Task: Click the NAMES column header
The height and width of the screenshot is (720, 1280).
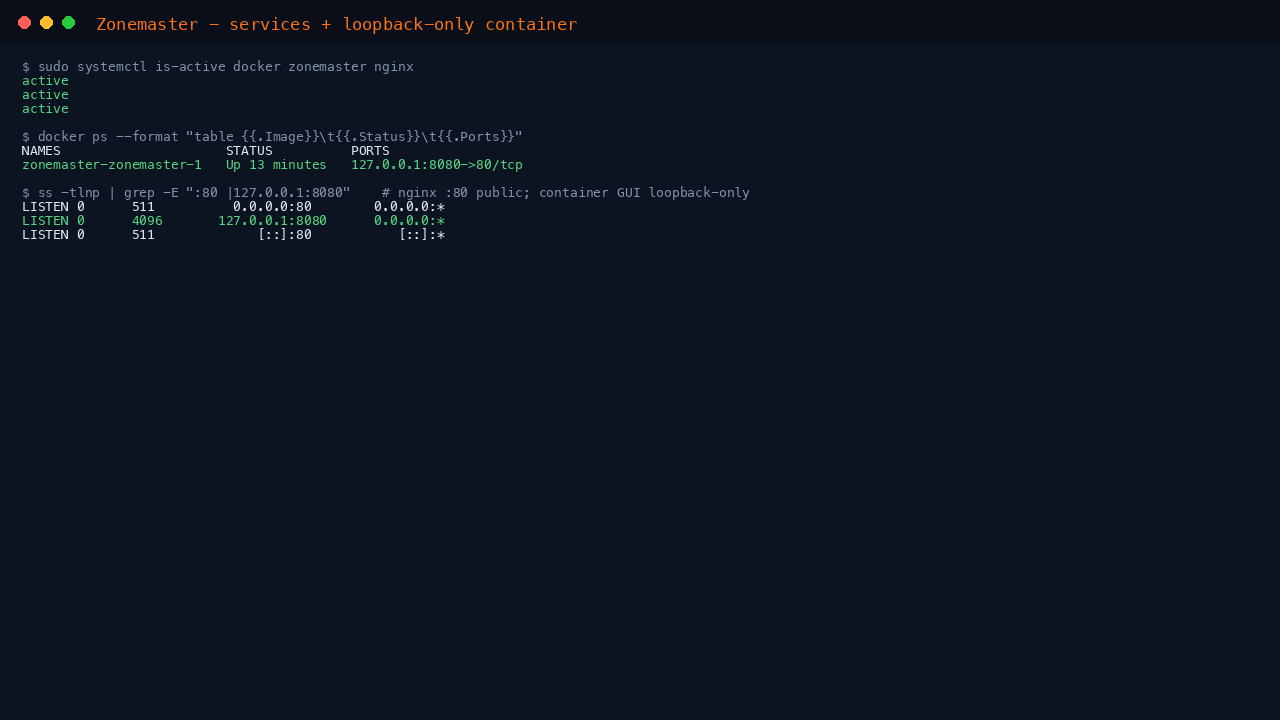Action: coord(41,151)
